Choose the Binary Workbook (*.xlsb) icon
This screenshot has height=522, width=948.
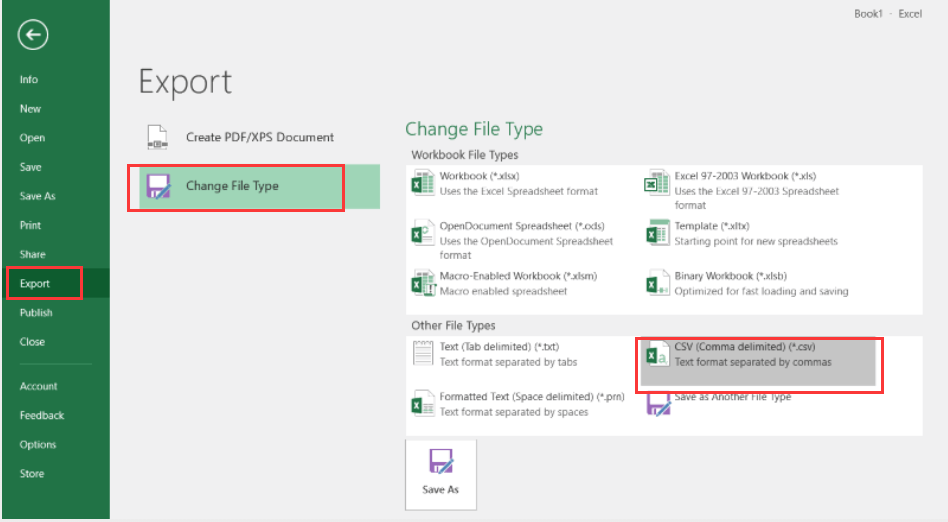pyautogui.click(x=656, y=283)
